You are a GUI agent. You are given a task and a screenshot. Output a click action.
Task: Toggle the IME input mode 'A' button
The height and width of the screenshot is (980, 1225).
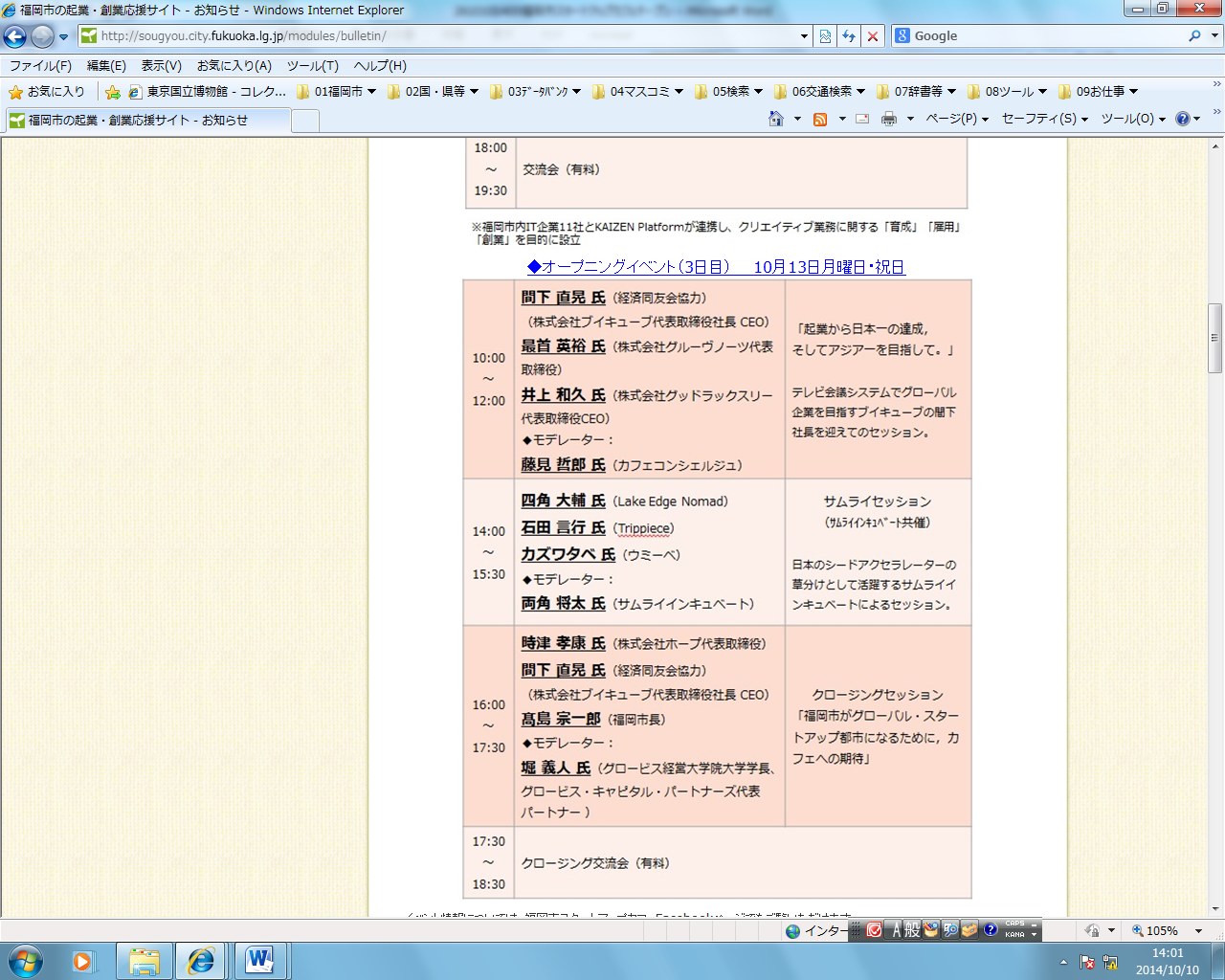898,930
